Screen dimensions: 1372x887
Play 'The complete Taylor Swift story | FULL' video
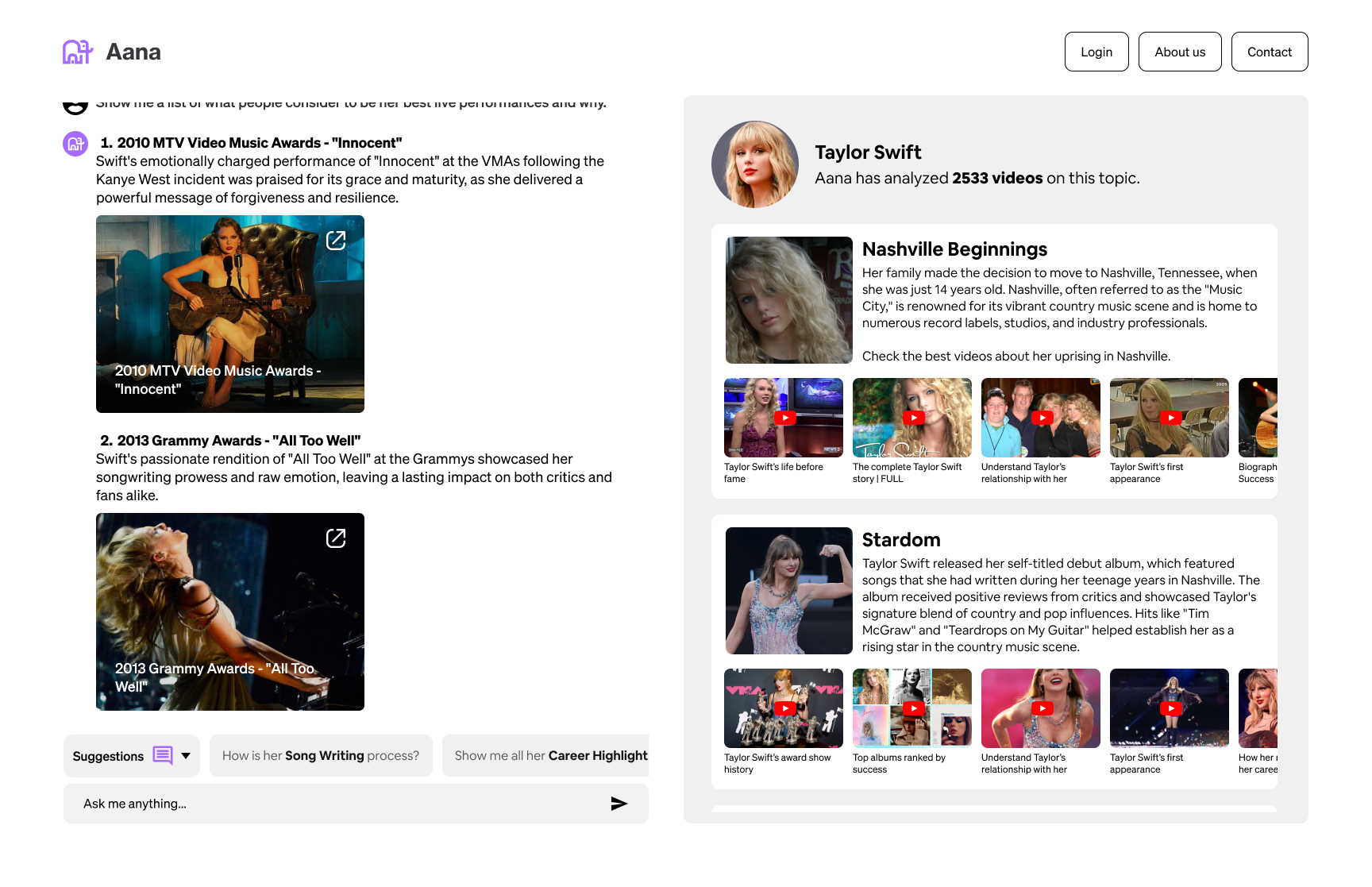pyautogui.click(x=912, y=418)
